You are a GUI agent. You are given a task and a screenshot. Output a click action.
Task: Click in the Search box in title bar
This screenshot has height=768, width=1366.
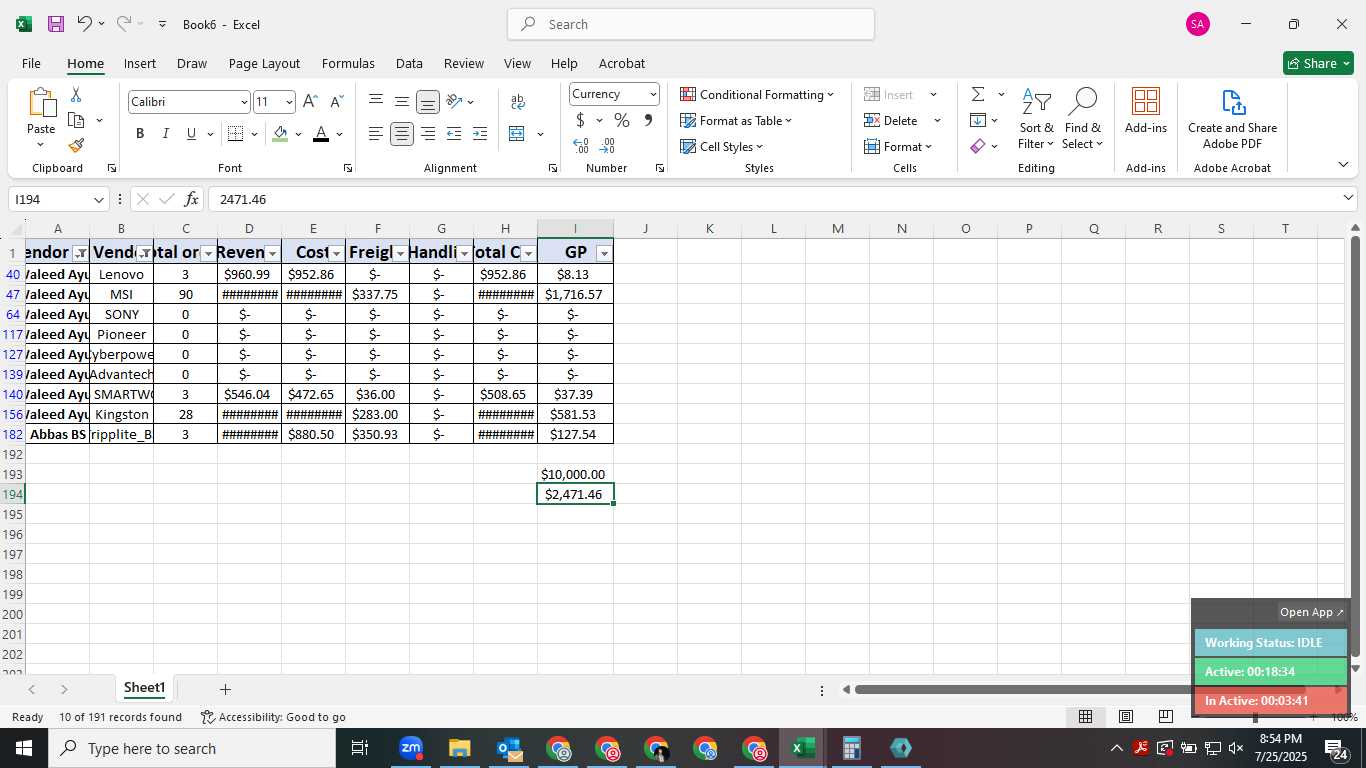point(691,24)
